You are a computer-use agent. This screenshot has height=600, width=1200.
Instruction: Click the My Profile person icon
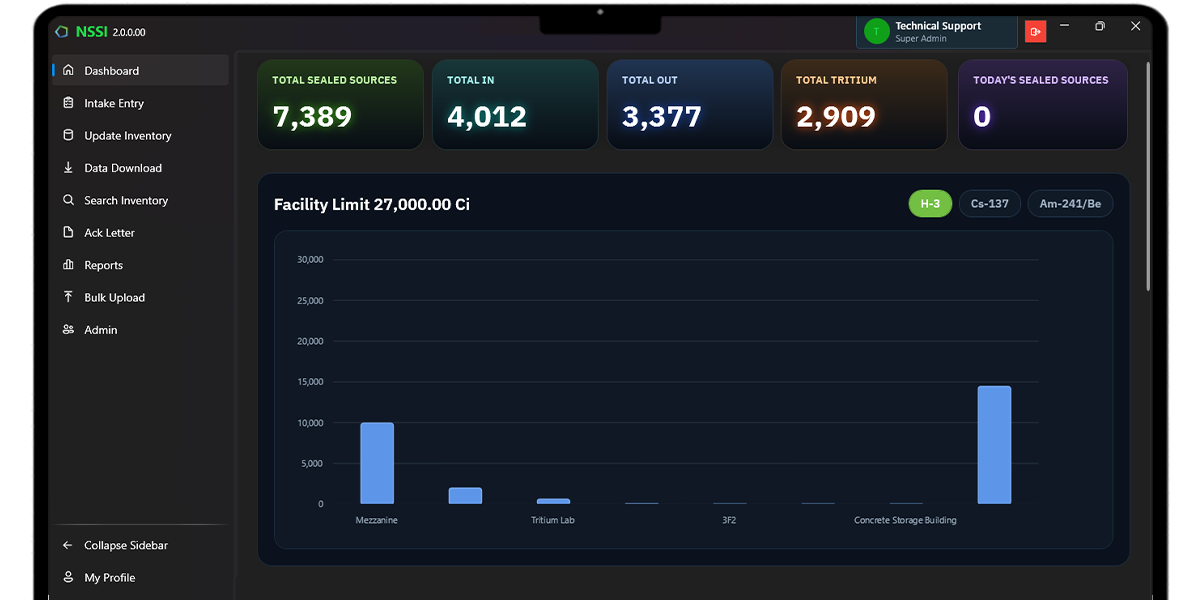click(x=68, y=577)
